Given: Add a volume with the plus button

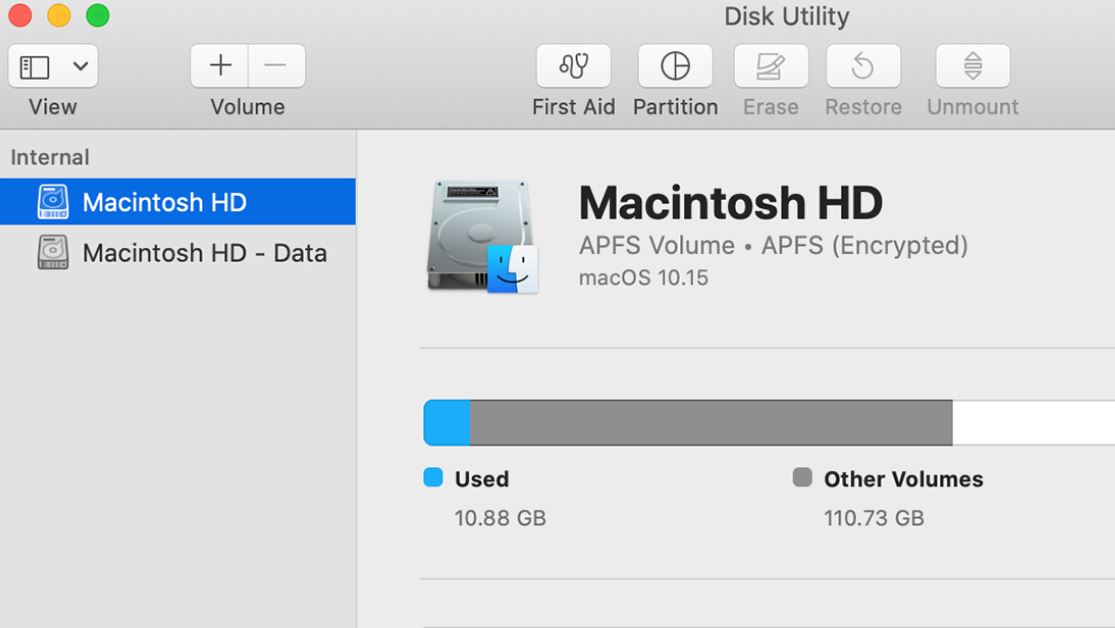Looking at the screenshot, I should pyautogui.click(x=220, y=65).
